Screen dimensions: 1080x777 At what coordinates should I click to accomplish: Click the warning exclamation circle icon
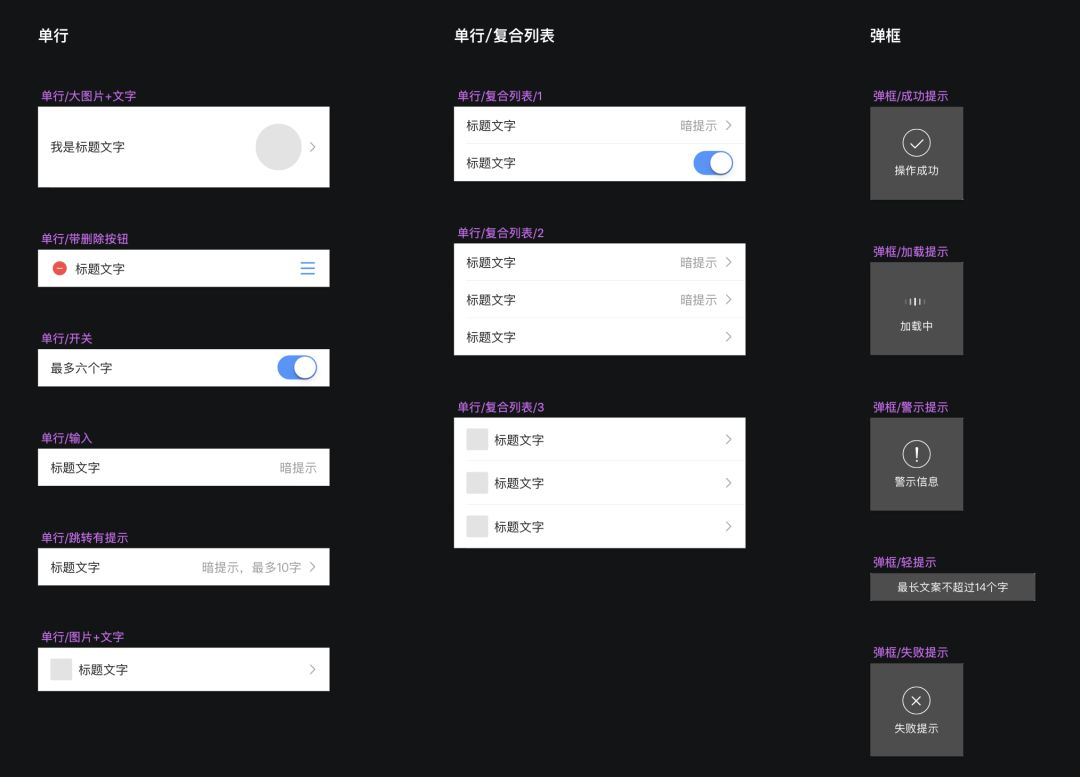pyautogui.click(x=916, y=454)
